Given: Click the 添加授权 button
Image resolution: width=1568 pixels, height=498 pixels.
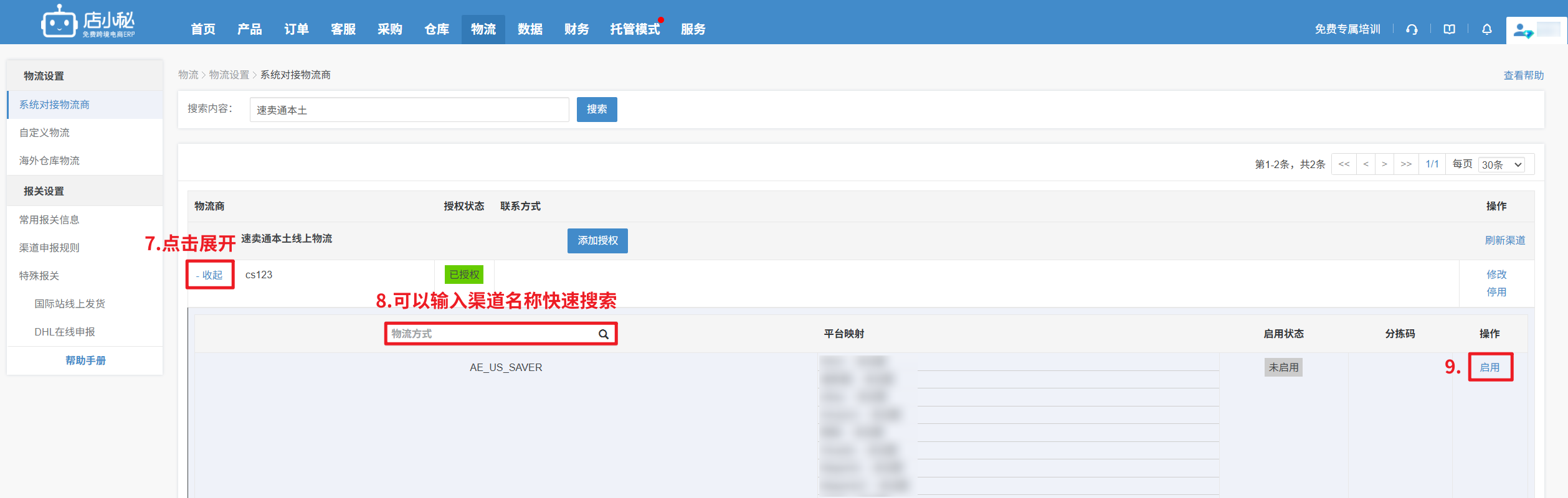Looking at the screenshot, I should tap(597, 241).
